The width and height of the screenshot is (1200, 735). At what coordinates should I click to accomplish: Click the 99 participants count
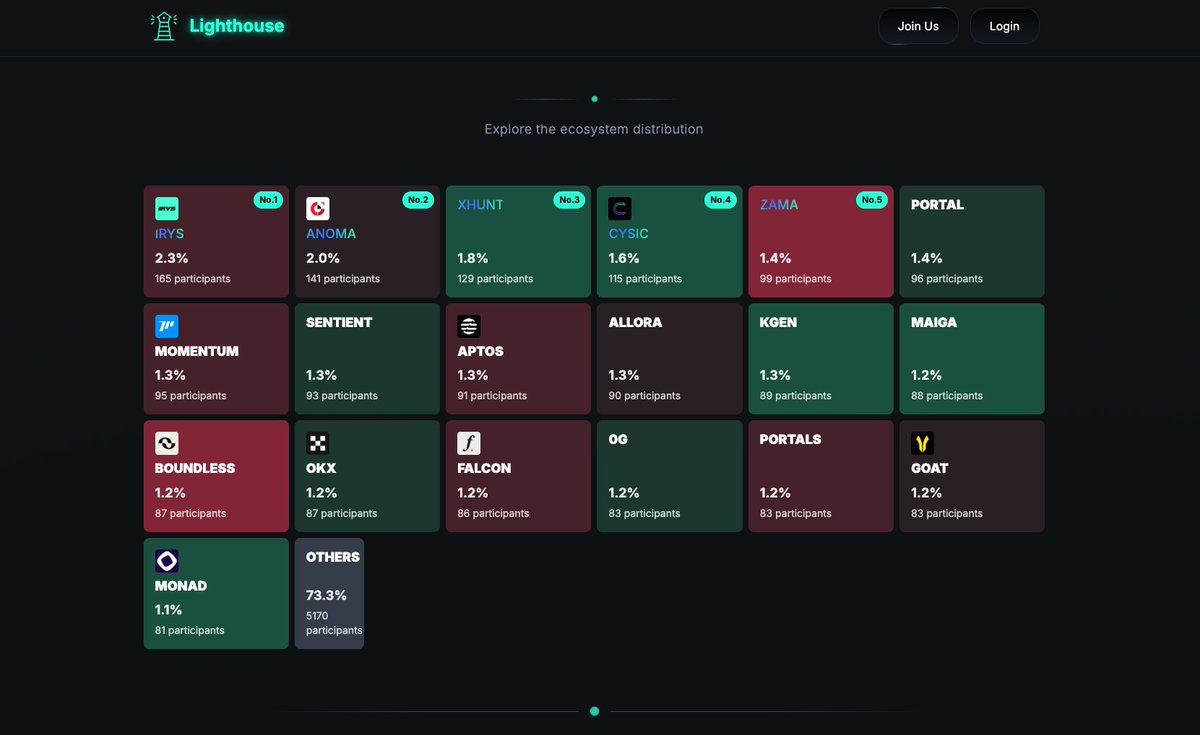[796, 279]
